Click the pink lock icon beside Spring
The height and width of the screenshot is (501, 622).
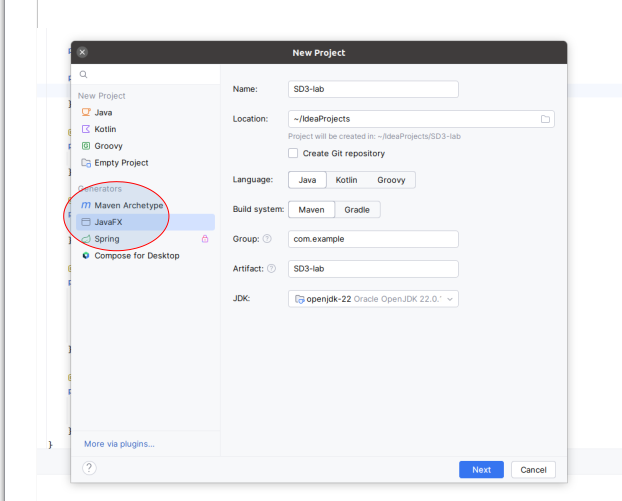click(205, 238)
